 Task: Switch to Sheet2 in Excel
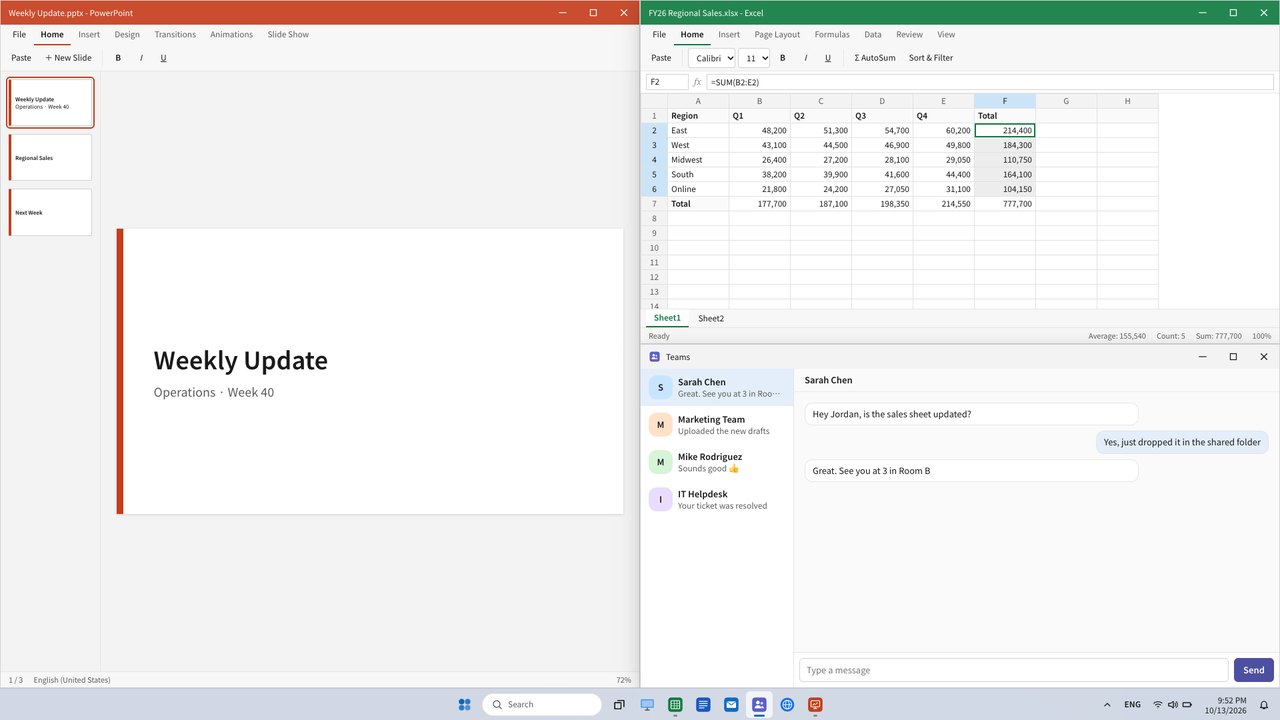click(x=711, y=318)
